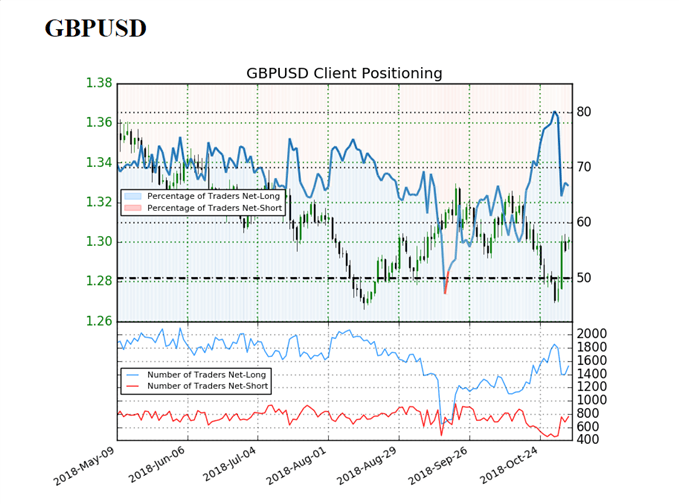Click the 2018-Jun-06 date label

tap(157, 464)
